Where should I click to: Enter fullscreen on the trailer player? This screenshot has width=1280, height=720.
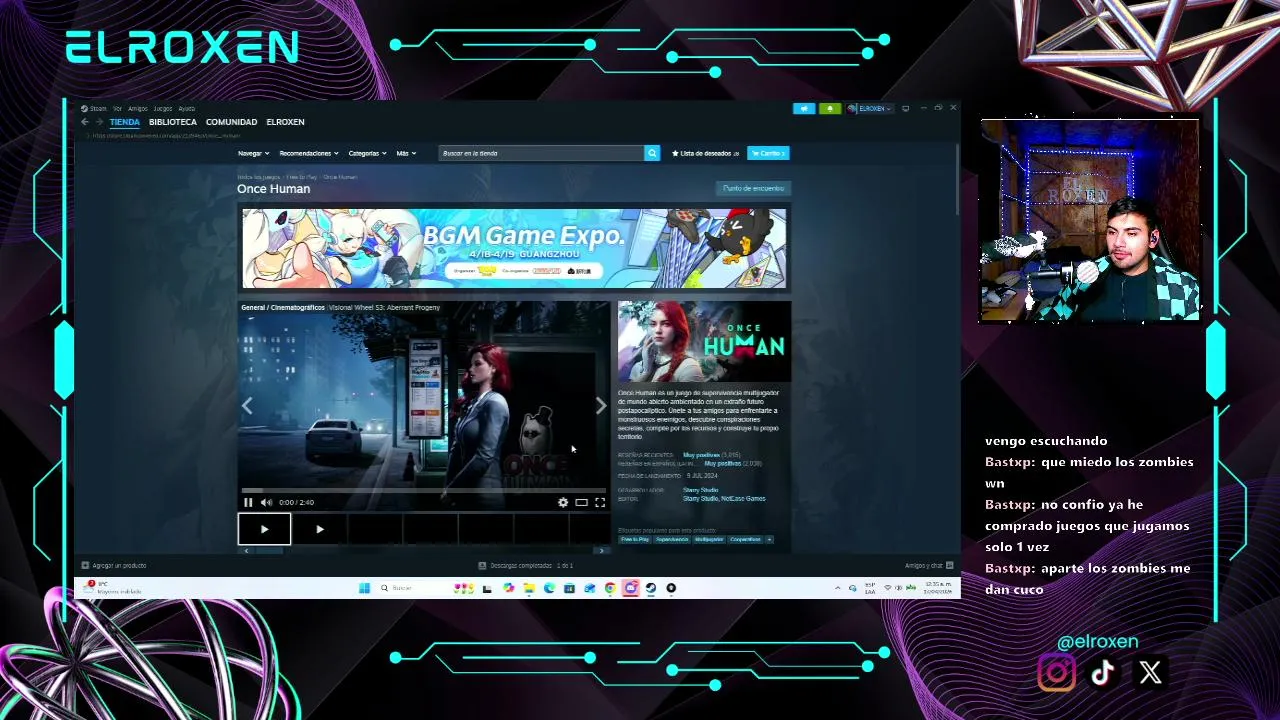click(x=600, y=502)
